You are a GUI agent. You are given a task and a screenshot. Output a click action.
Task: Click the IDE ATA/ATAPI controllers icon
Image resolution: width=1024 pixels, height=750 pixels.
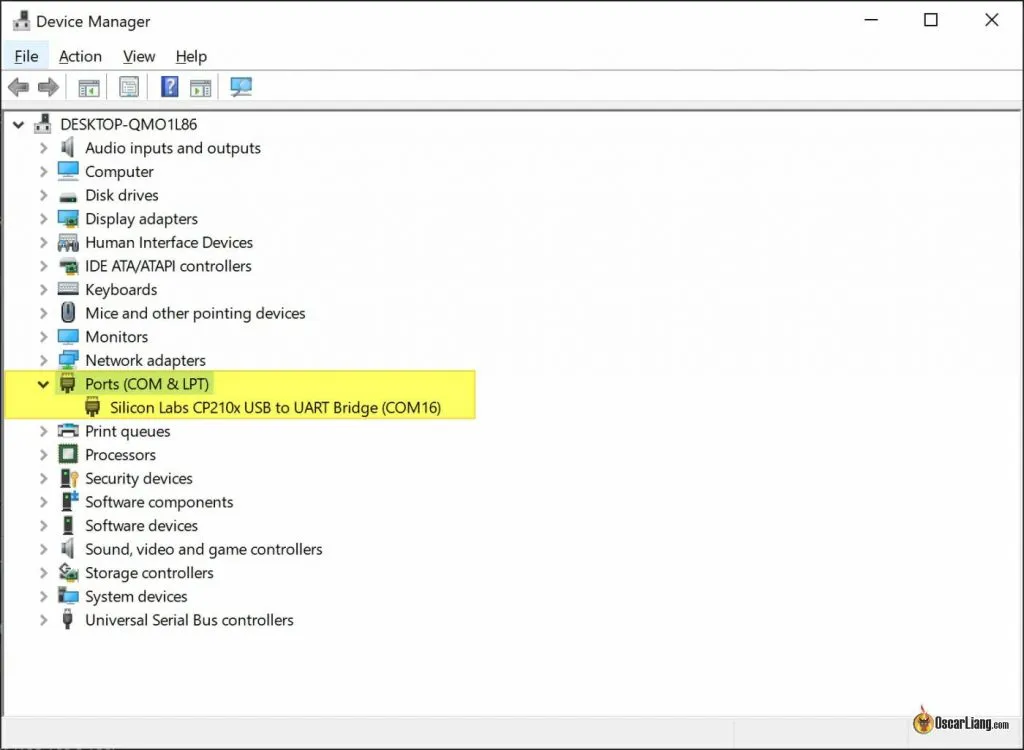pos(68,266)
